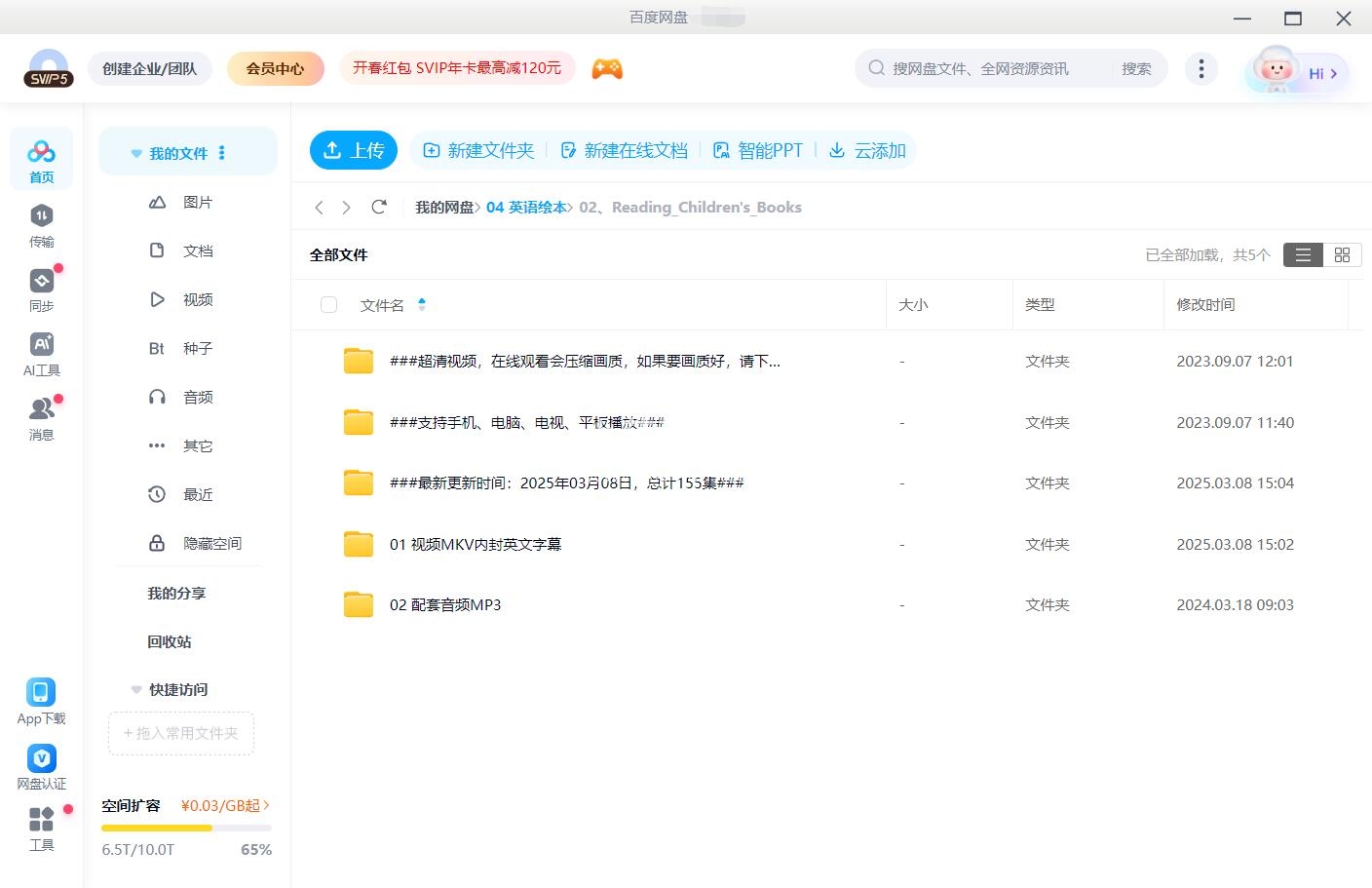Open 消息 (Messages) in the sidebar
This screenshot has height=888, width=1372.
click(x=41, y=418)
